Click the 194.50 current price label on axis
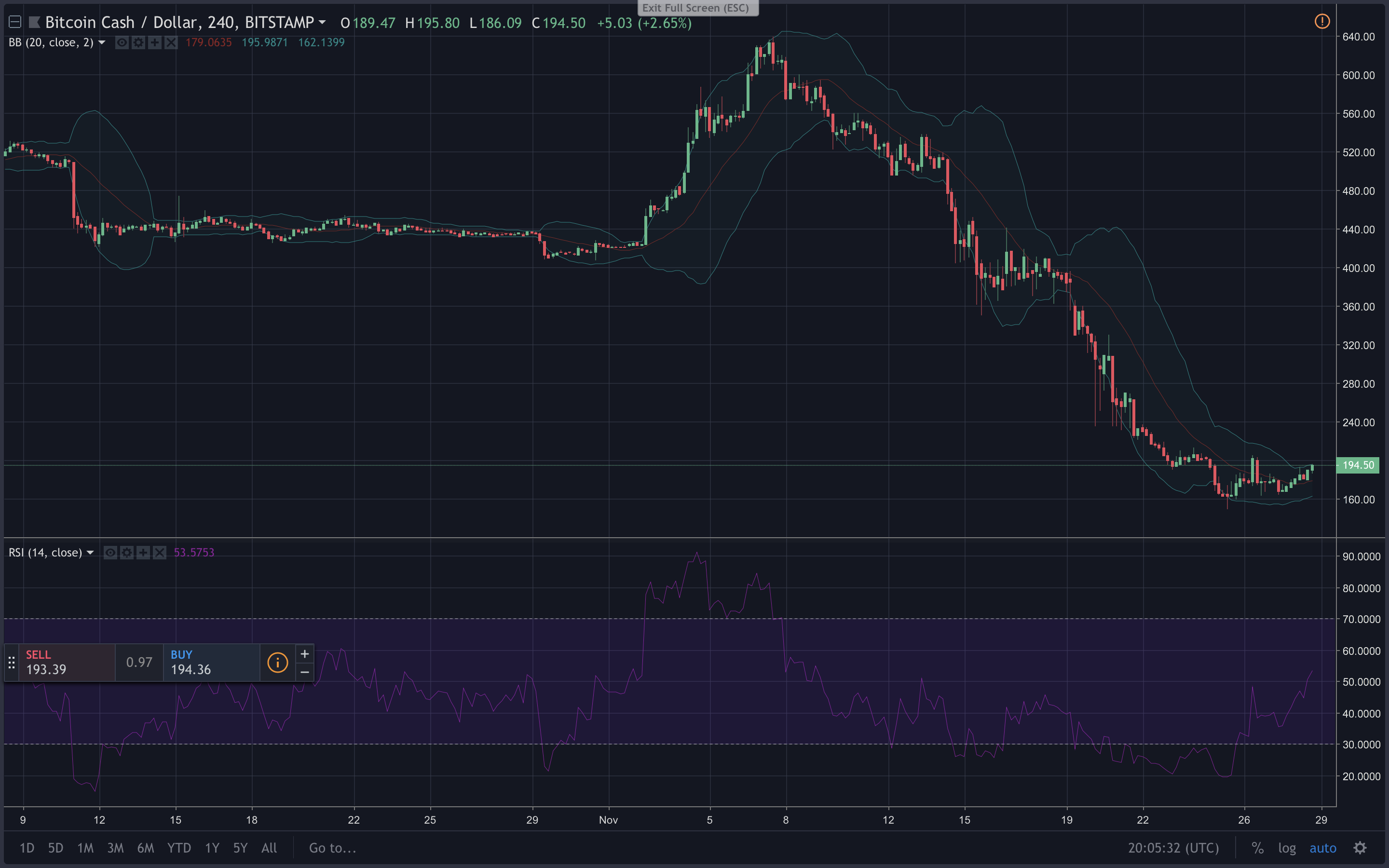Viewport: 1389px width, 868px height. tap(1358, 465)
